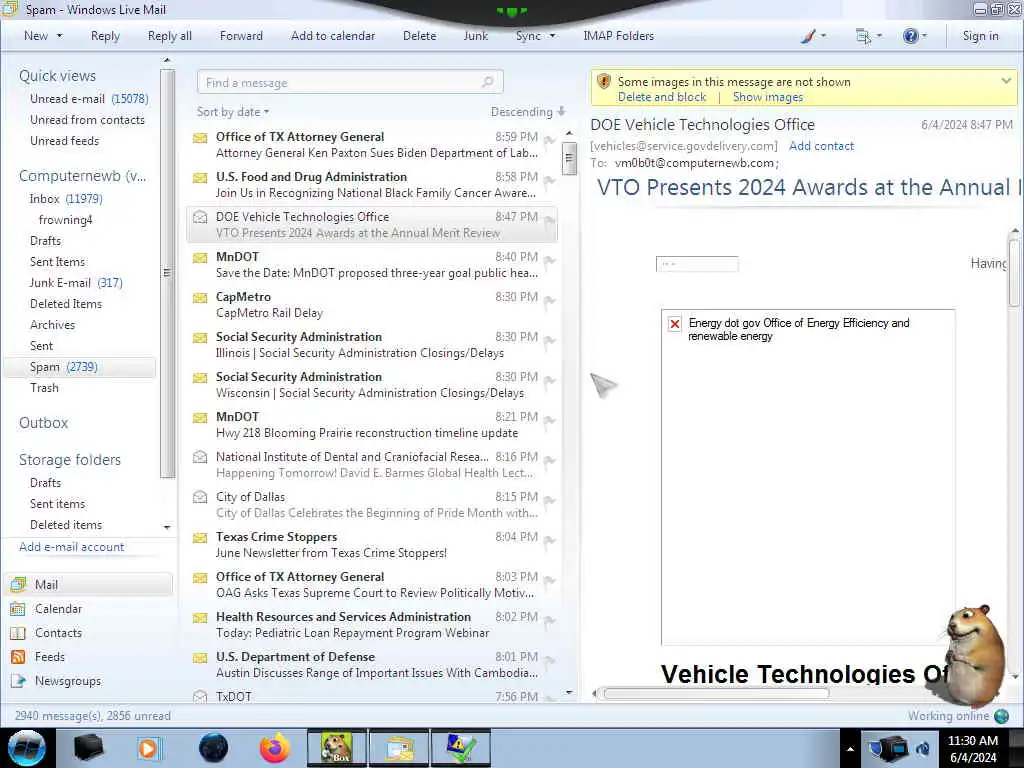Flag the Office of TX Attorney General 8:59 PM message
Screen dimensions: 1024x768
point(549,140)
